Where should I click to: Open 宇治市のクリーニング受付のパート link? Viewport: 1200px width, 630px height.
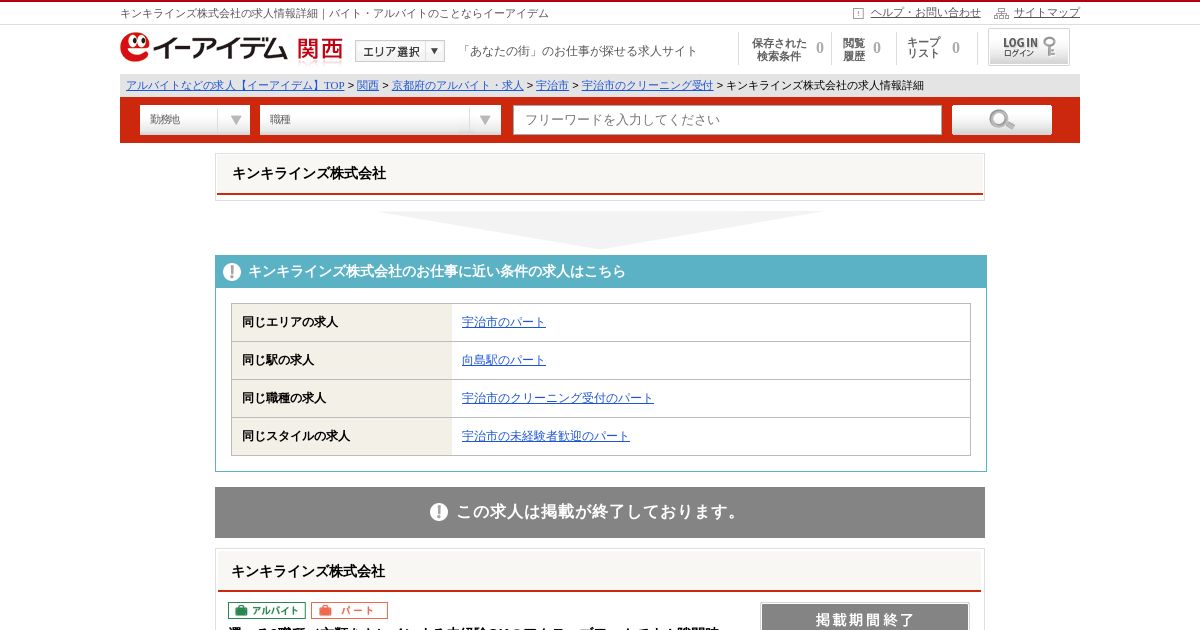click(558, 398)
